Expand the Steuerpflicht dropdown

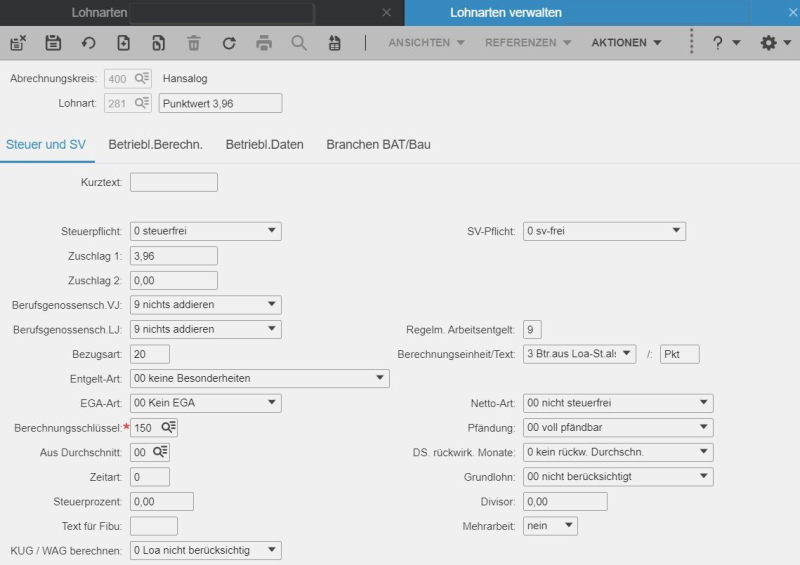pos(206,231)
